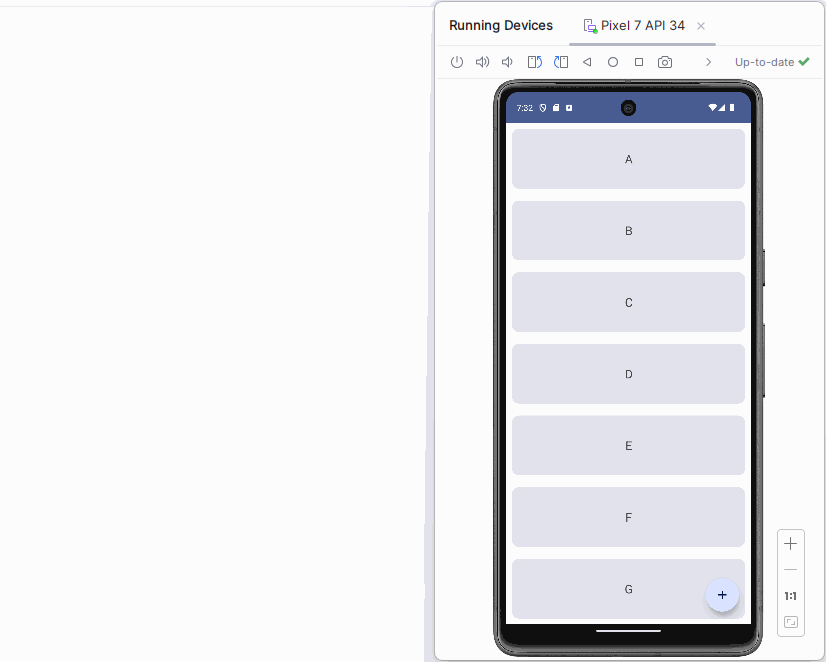
Task: Fit emulator to window with zoom-to-fit icon
Action: click(790, 622)
